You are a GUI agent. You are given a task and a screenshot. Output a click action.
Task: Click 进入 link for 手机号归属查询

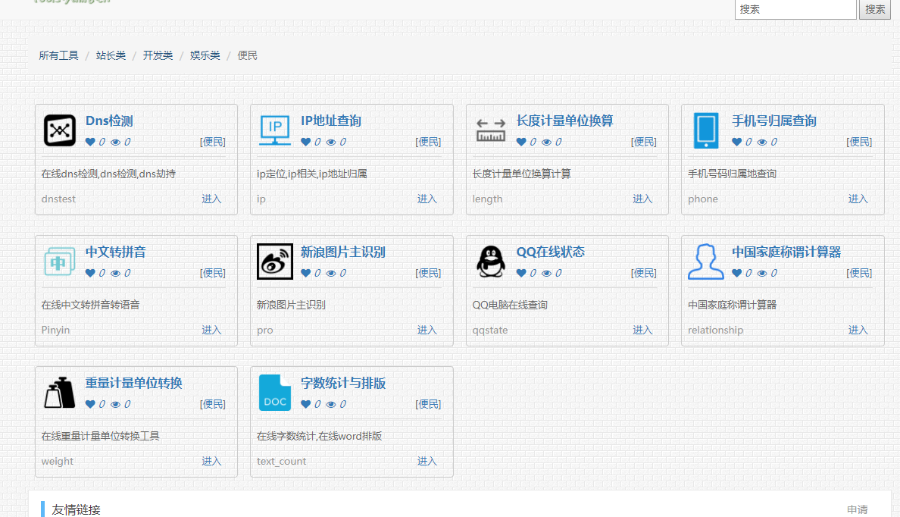(x=858, y=199)
